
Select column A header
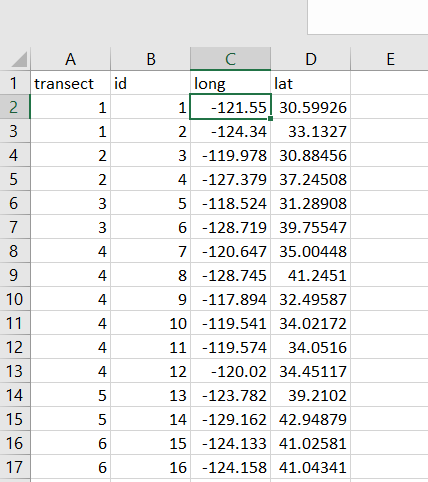coord(70,59)
